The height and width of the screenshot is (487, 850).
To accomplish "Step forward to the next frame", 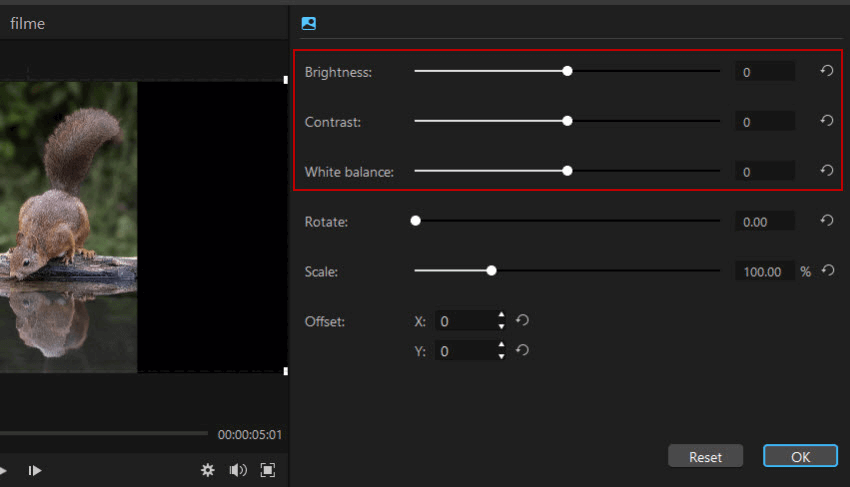I will point(35,470).
